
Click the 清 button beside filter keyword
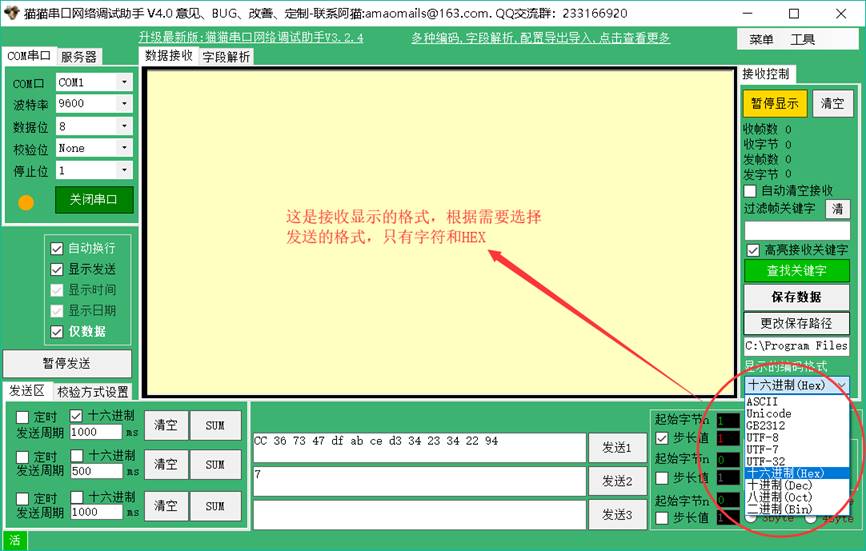coord(837,209)
